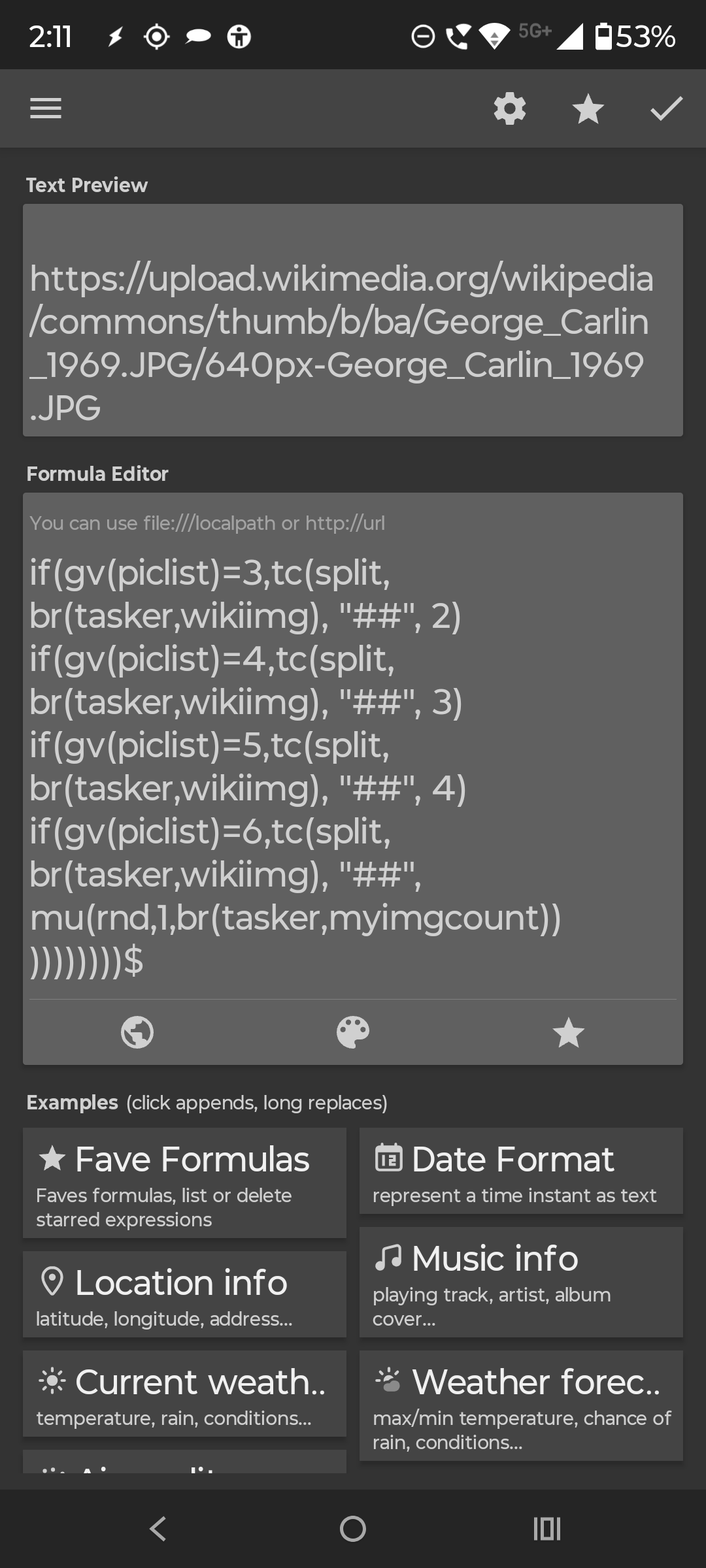706x1568 pixels.
Task: Append the Current weather example
Action: coord(184,1394)
